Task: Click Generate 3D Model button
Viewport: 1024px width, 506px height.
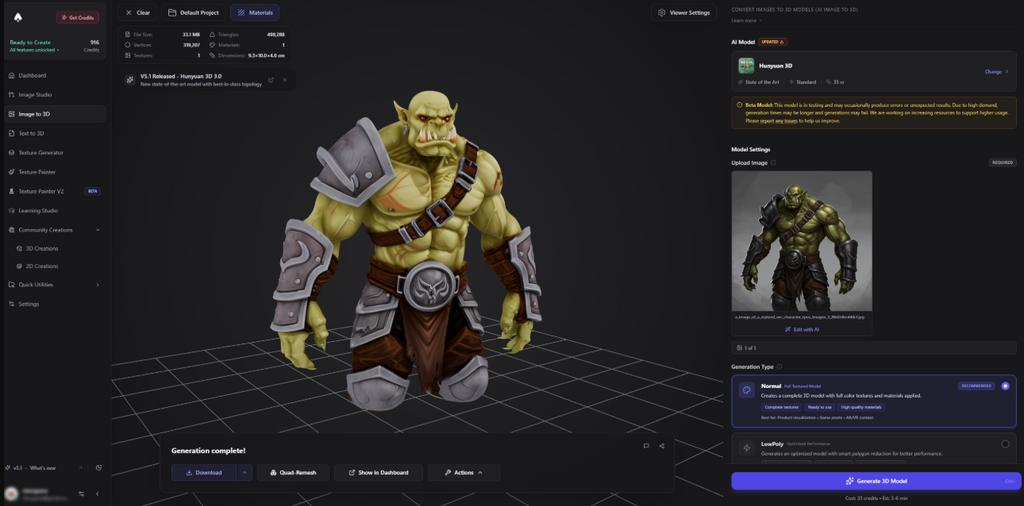Action: coord(876,481)
